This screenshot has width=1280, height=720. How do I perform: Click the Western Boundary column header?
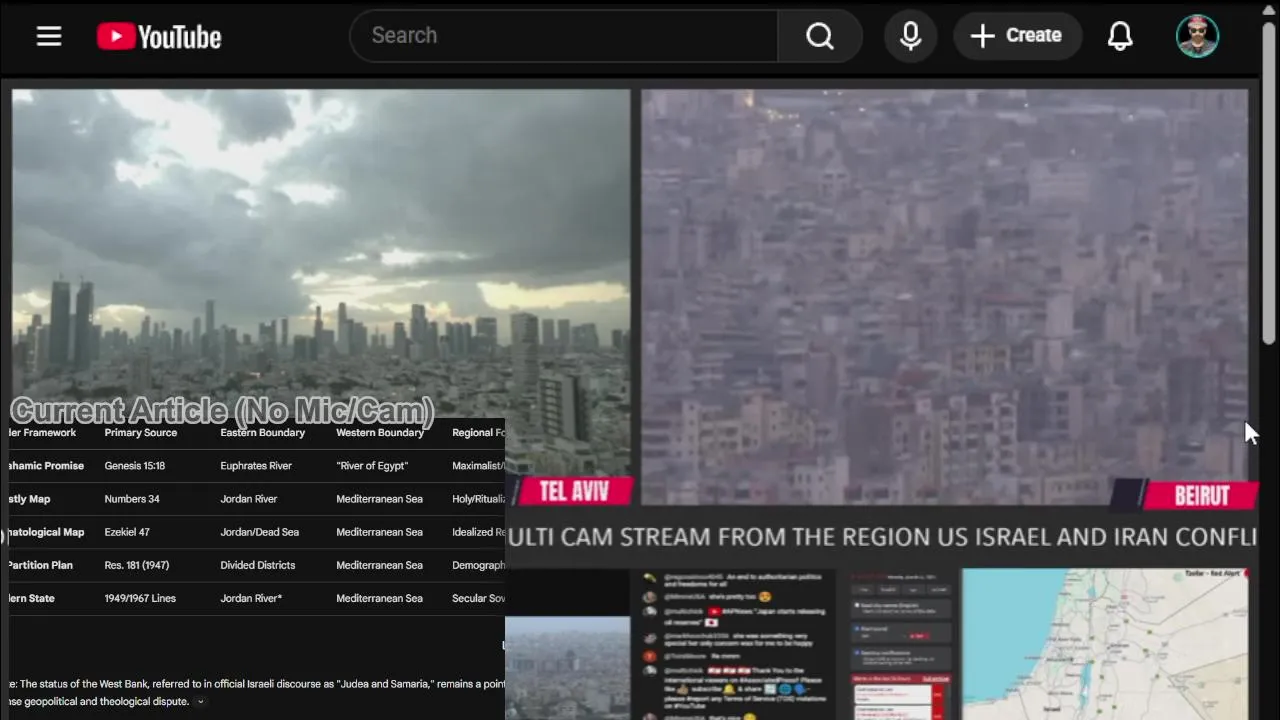click(x=380, y=433)
